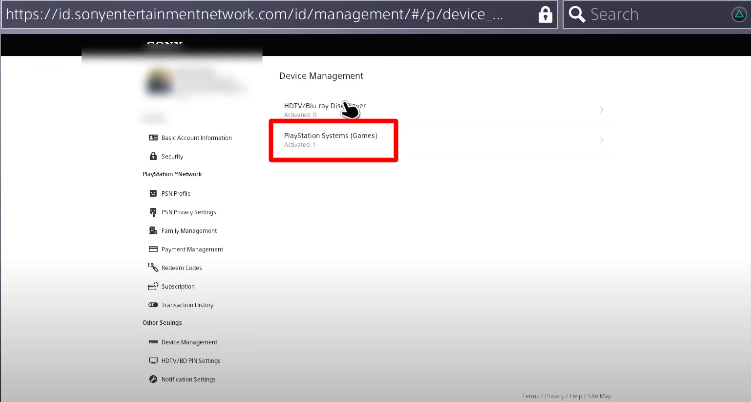Expand the HDTV/Blu-ray Disc Player row chevron
The height and width of the screenshot is (402, 751).
[x=602, y=110]
